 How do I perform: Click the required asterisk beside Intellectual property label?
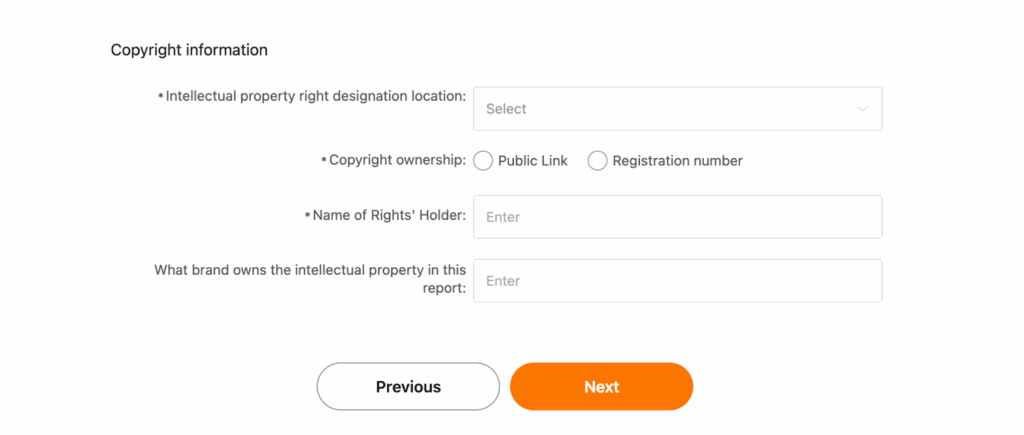click(x=161, y=96)
